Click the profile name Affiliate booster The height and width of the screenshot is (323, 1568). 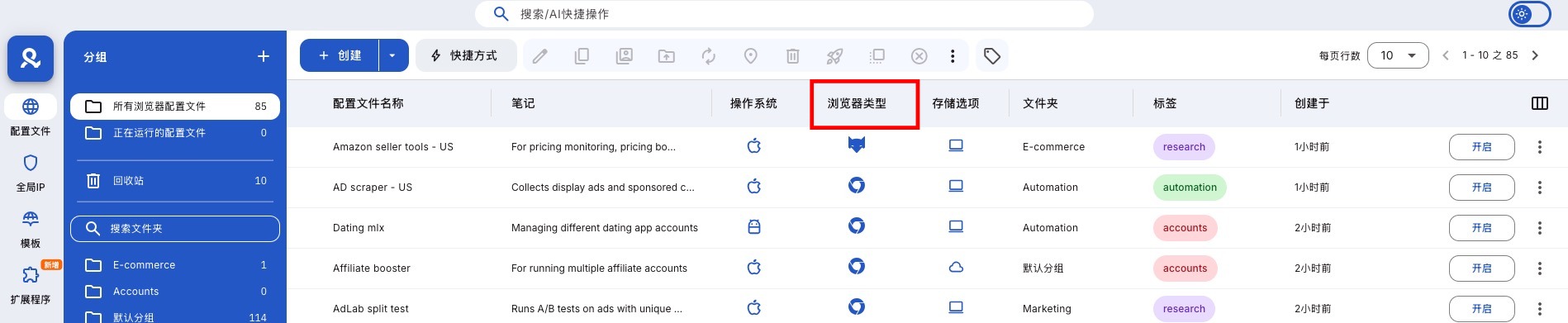[x=372, y=268]
